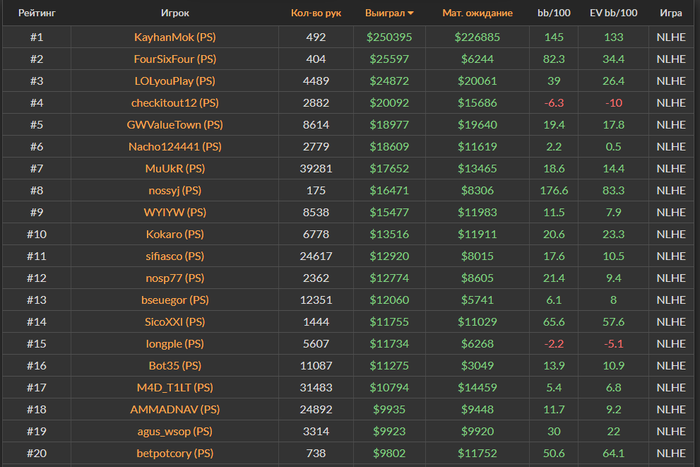This screenshot has height=467, width=700.
Task: Click the Кол-во рук column header
Action: 316,13
